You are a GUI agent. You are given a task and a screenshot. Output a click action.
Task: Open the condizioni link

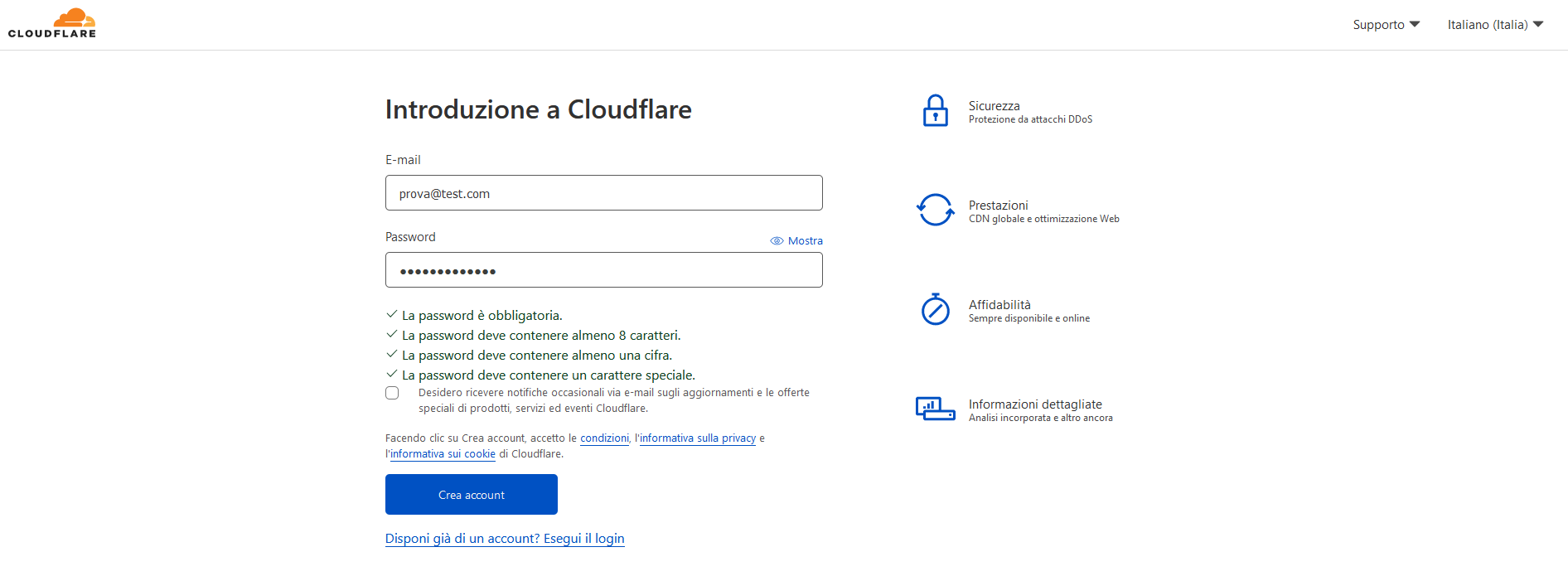coord(604,438)
